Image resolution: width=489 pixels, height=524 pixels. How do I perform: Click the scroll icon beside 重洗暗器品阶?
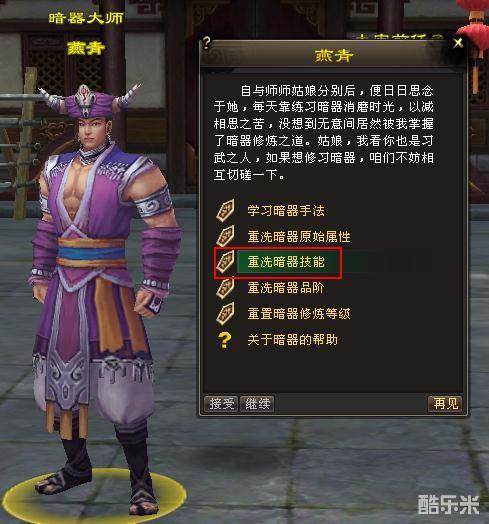tap(225, 288)
